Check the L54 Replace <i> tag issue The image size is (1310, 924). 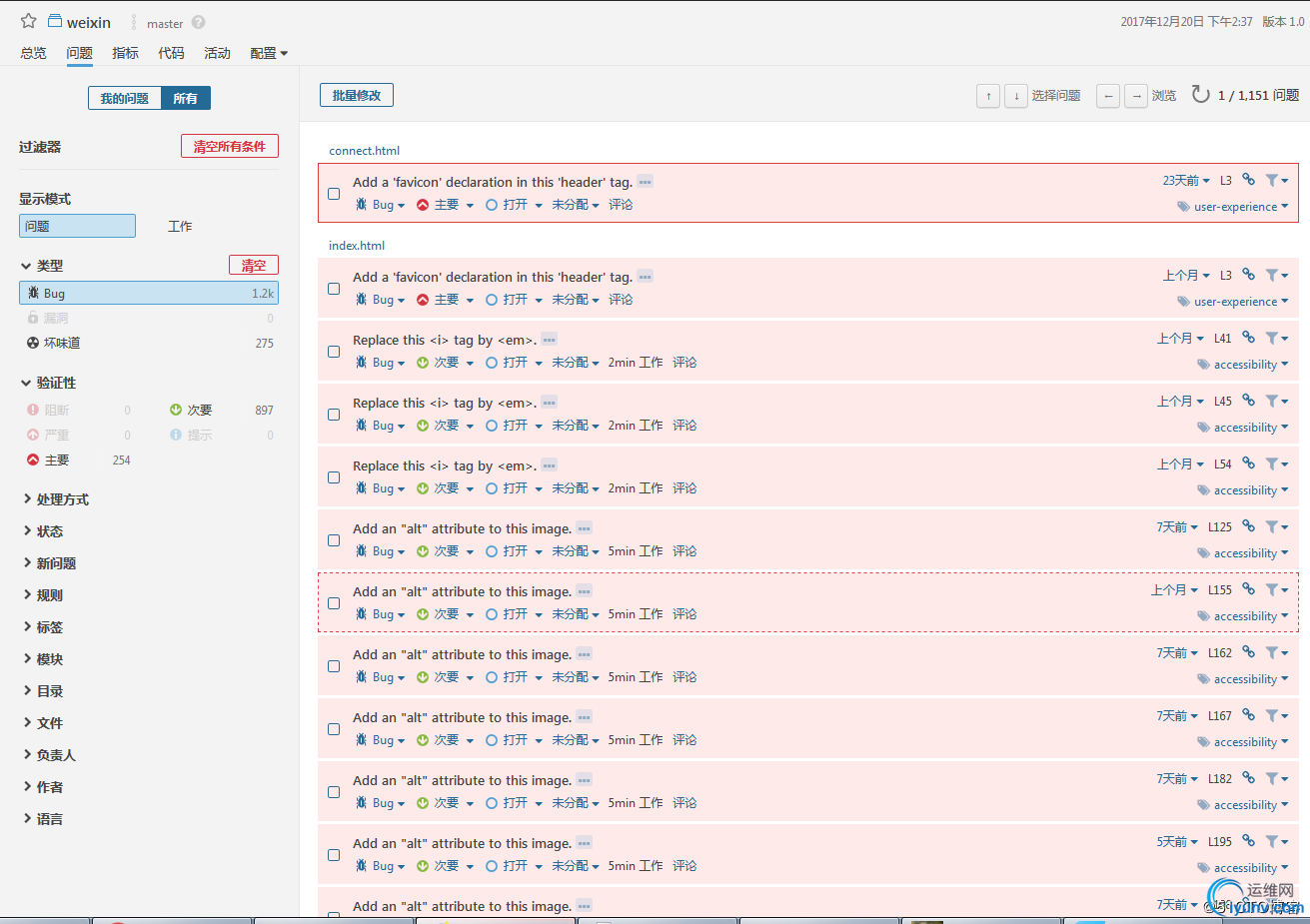(x=334, y=477)
